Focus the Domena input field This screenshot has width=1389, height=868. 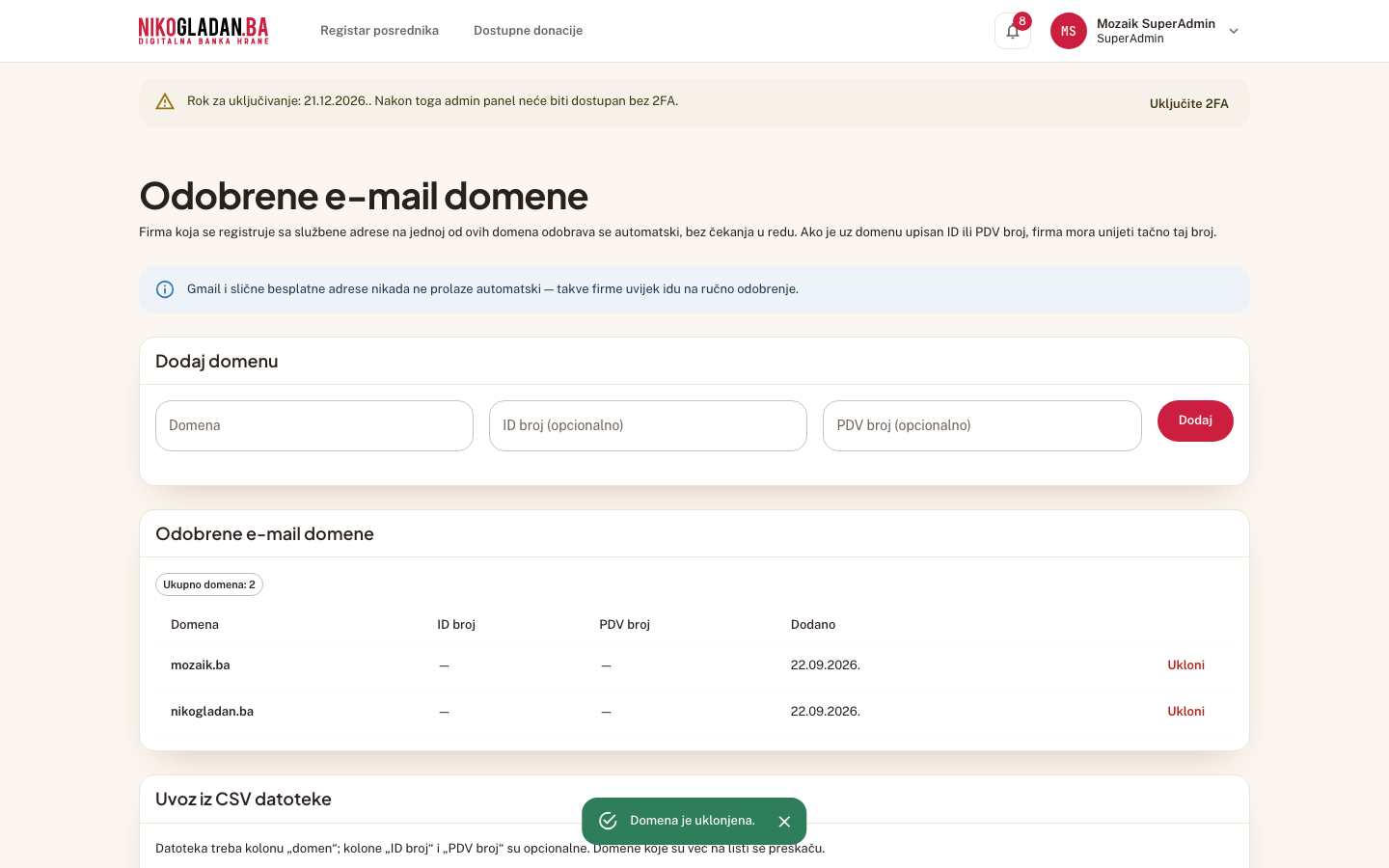(314, 425)
